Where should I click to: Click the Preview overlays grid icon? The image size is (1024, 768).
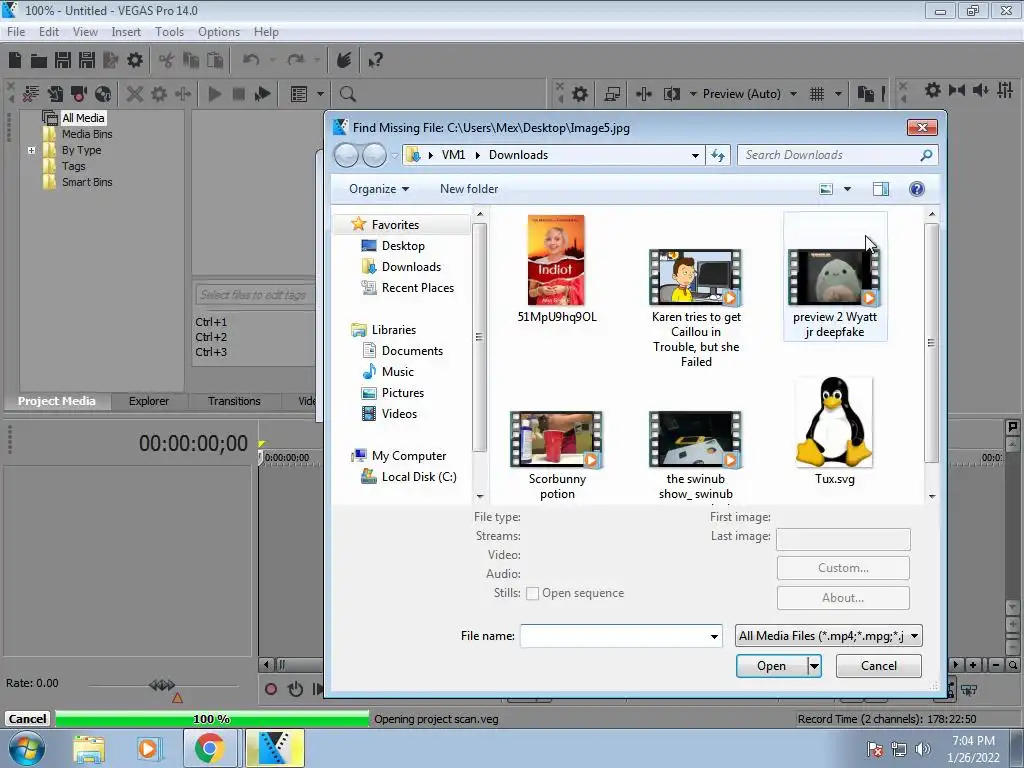pos(816,94)
